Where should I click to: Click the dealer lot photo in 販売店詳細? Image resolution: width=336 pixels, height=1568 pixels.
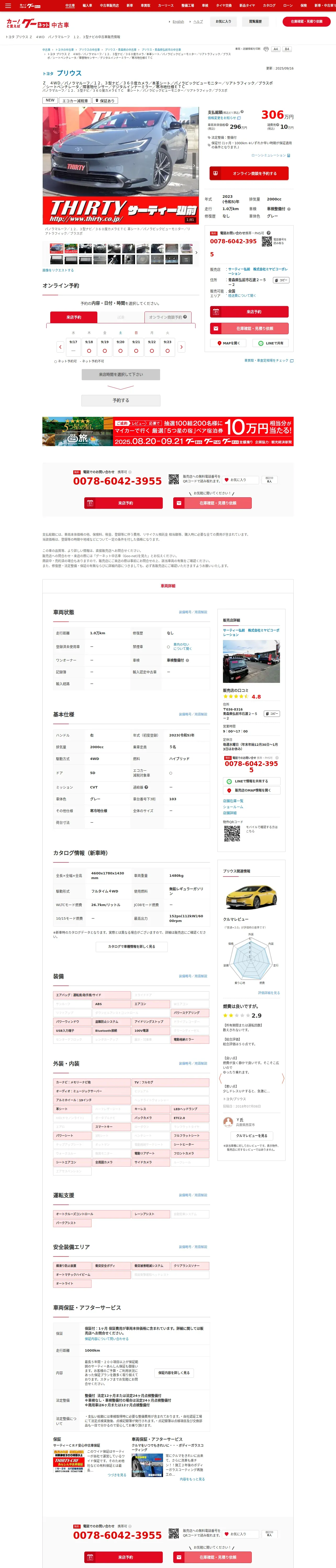[x=251, y=662]
